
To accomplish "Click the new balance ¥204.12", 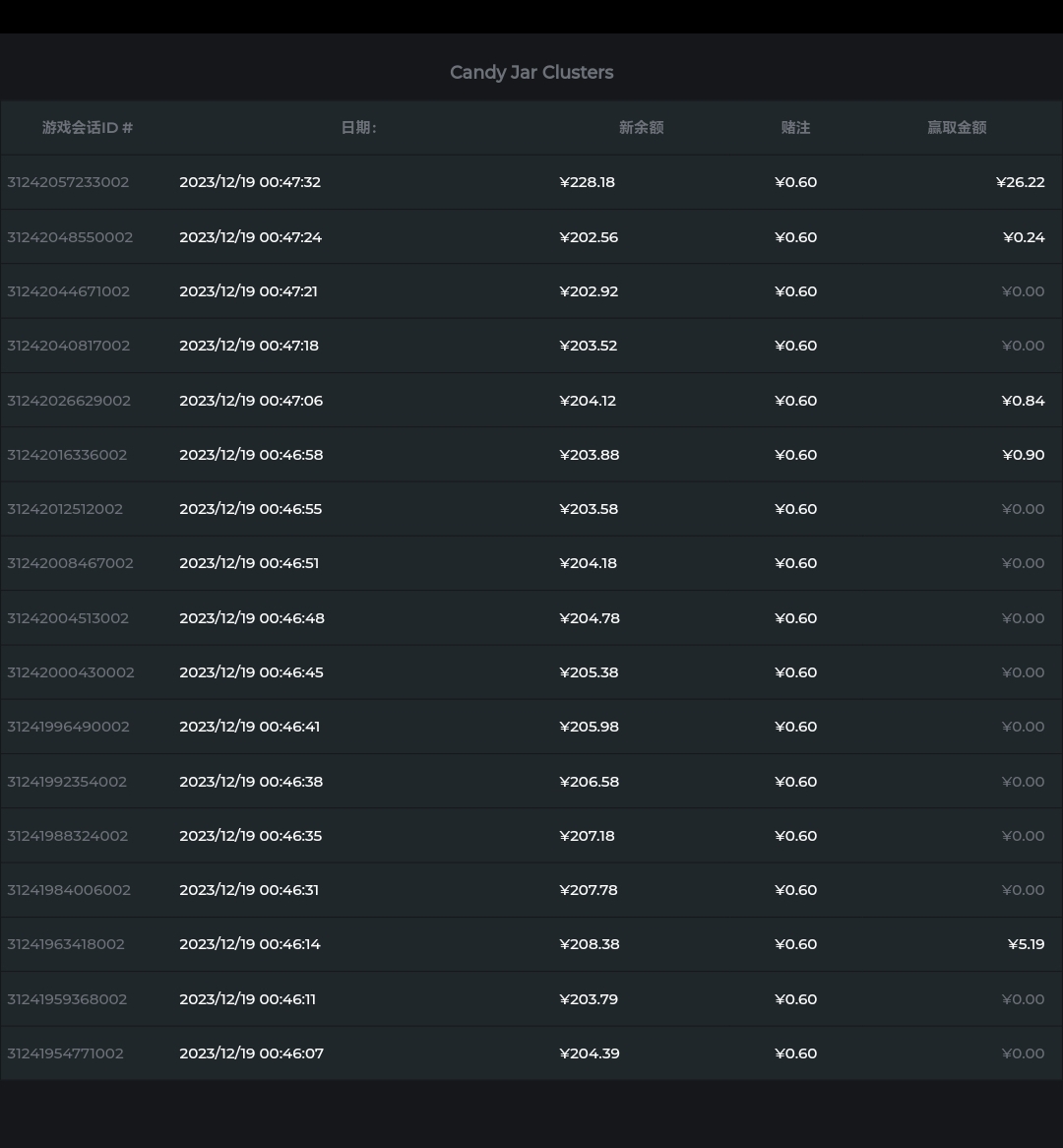I will coord(588,401).
